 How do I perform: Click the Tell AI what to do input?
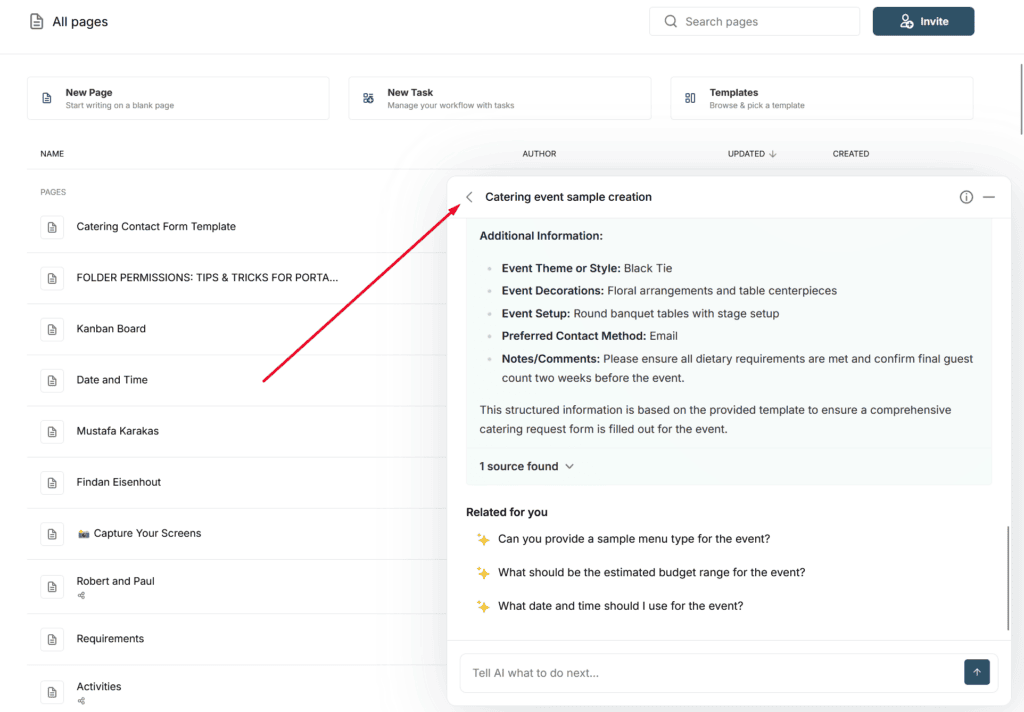[x=710, y=673]
